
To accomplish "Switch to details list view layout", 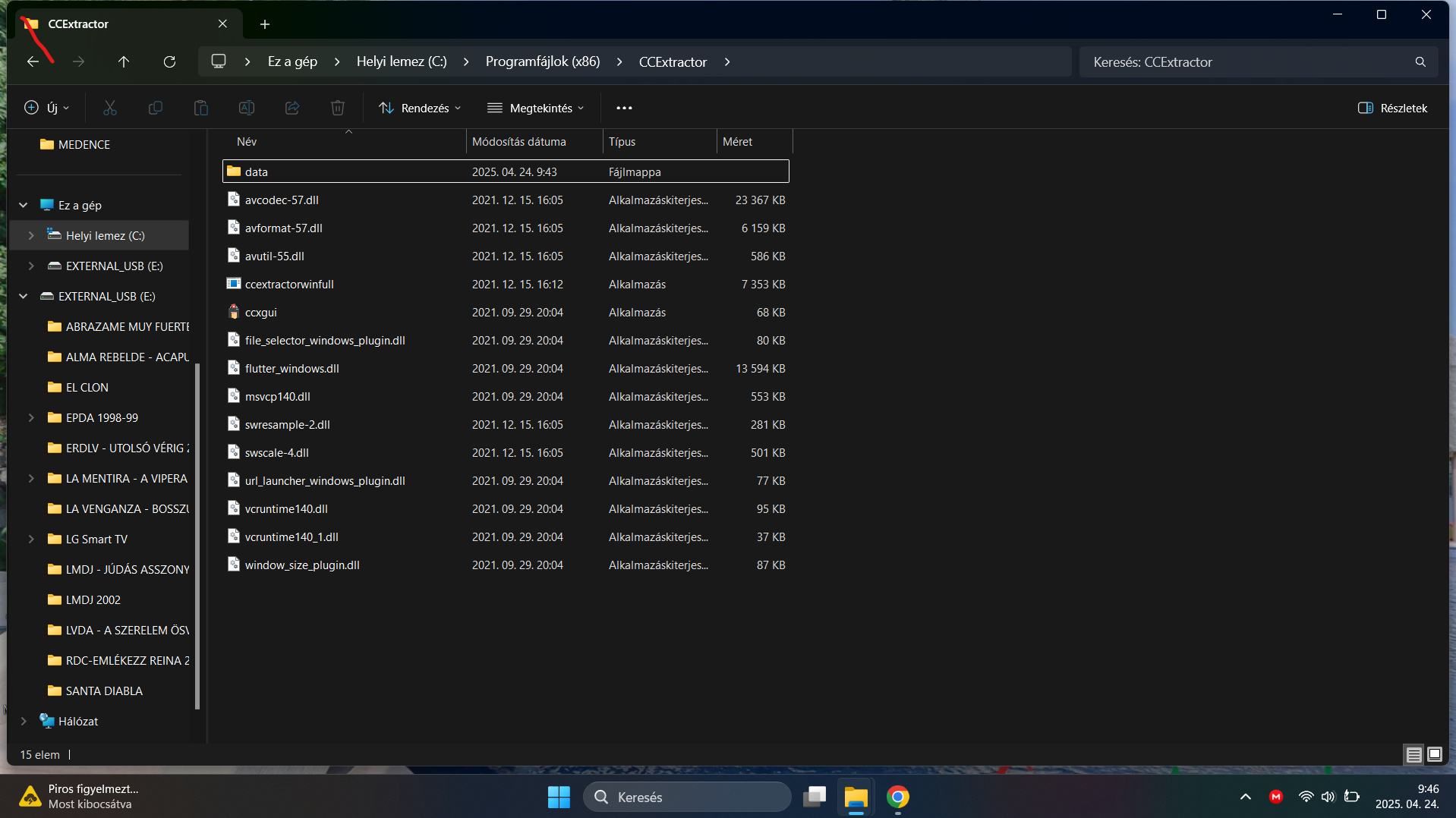I will 1413,754.
